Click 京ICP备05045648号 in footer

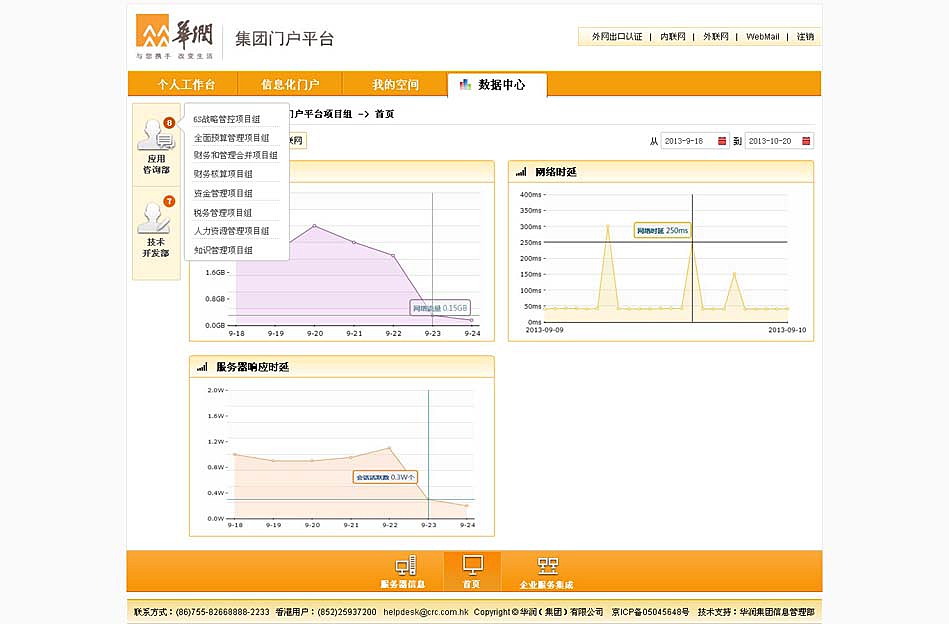pos(650,612)
